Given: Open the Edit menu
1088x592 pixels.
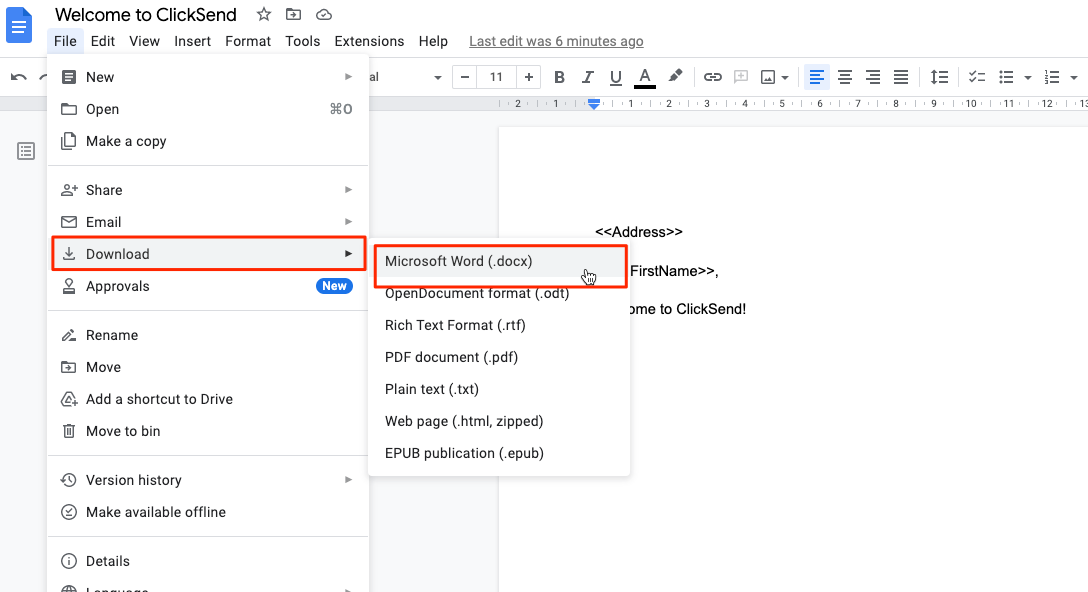Looking at the screenshot, I should (103, 41).
